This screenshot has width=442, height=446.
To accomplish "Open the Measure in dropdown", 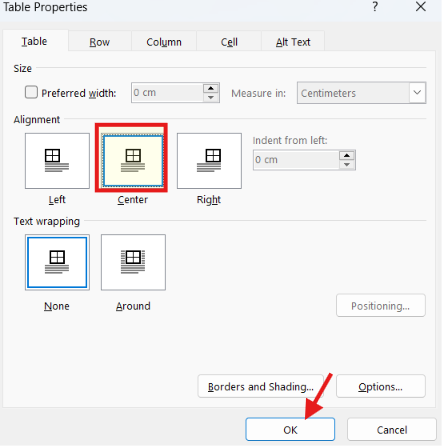I will (x=417, y=93).
